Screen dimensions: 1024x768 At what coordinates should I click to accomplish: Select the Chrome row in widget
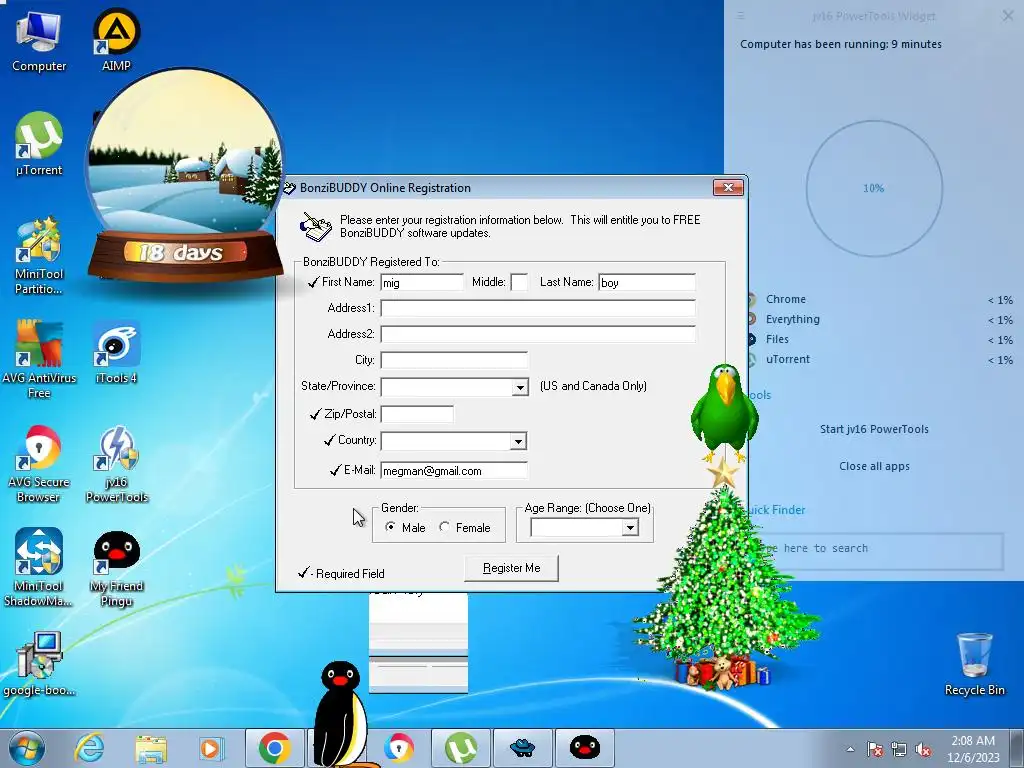(x=879, y=299)
